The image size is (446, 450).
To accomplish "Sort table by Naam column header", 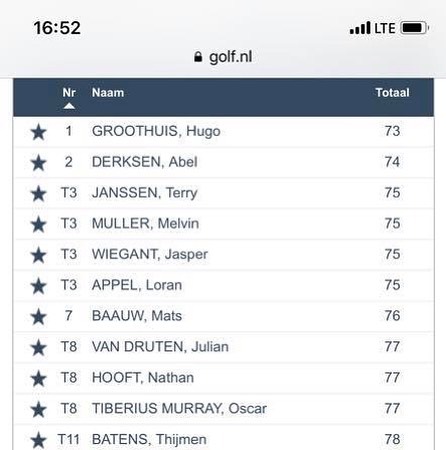I will (x=108, y=93).
